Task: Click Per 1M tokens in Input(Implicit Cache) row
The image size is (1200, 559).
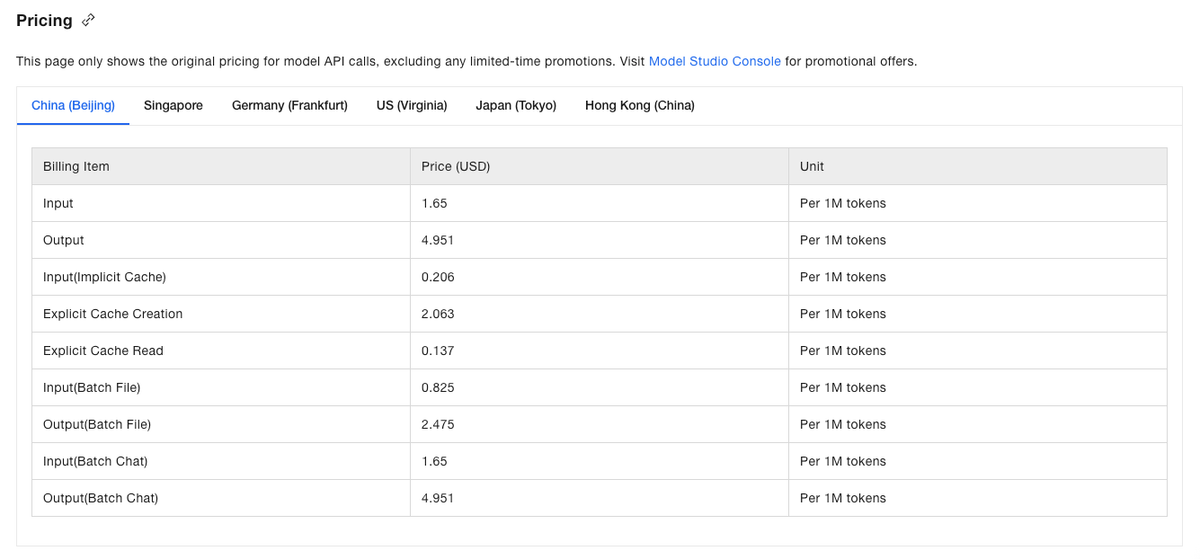Action: pos(843,277)
